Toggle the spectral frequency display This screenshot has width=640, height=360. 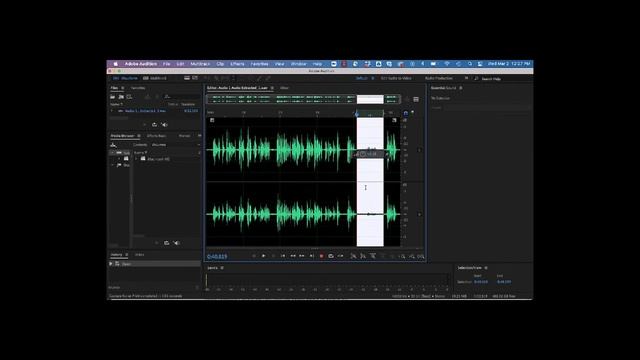point(187,78)
